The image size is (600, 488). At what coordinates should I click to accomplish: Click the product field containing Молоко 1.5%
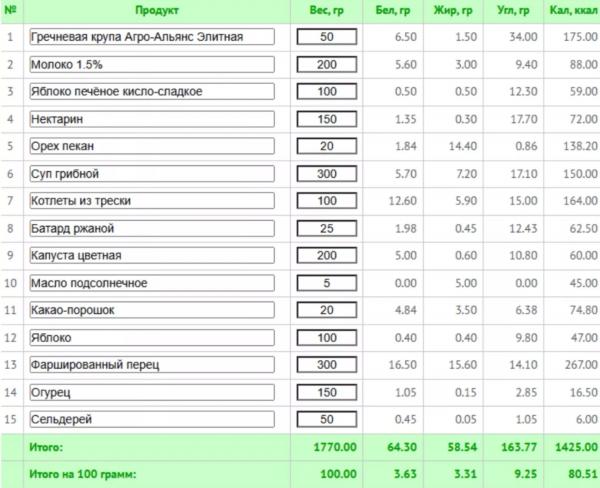coord(152,64)
